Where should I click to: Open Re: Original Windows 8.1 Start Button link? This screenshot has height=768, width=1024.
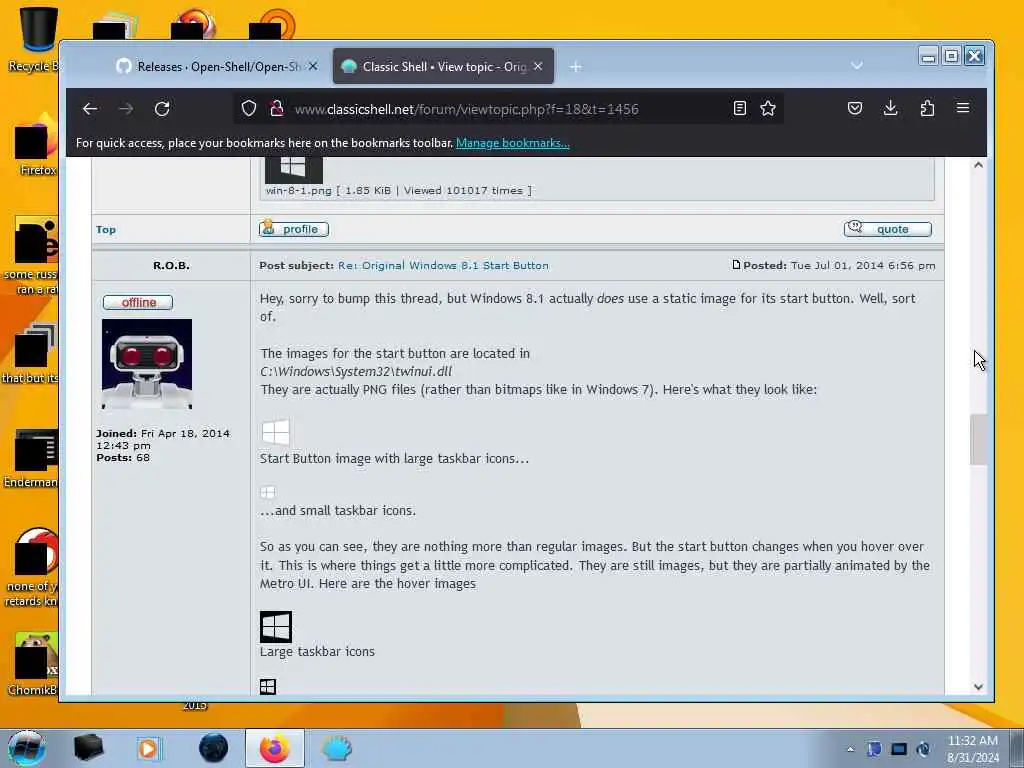click(443, 266)
